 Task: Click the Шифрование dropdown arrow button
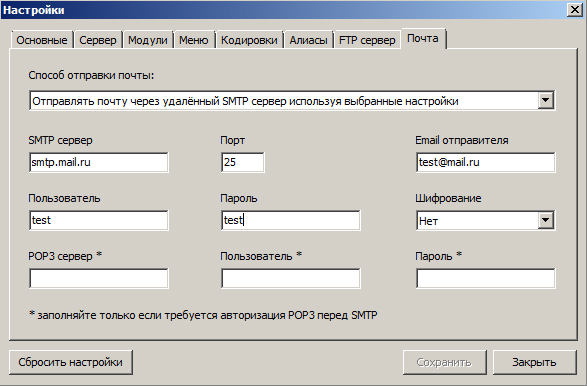pyautogui.click(x=545, y=221)
